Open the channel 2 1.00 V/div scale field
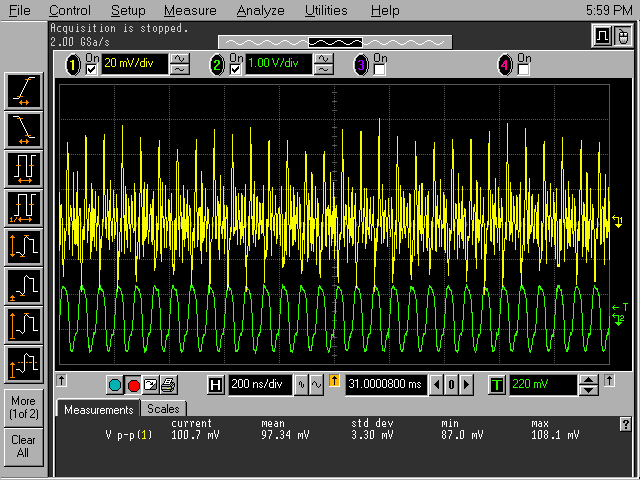 coord(279,65)
